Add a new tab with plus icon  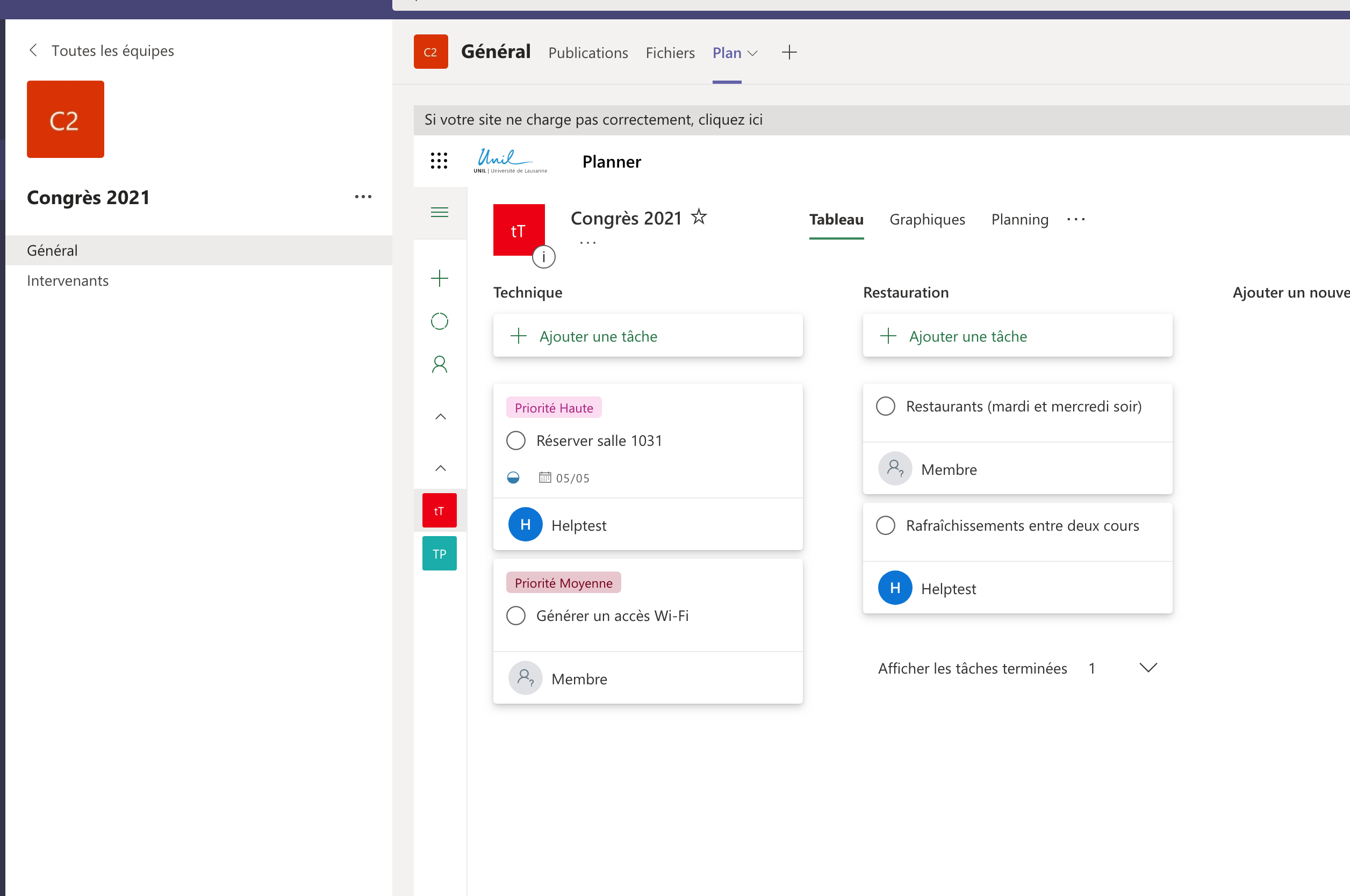[x=789, y=53]
